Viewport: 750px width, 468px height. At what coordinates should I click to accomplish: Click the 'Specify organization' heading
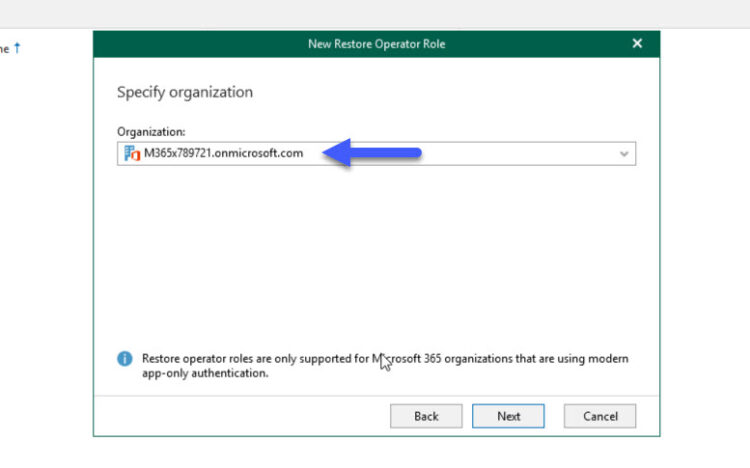185,92
